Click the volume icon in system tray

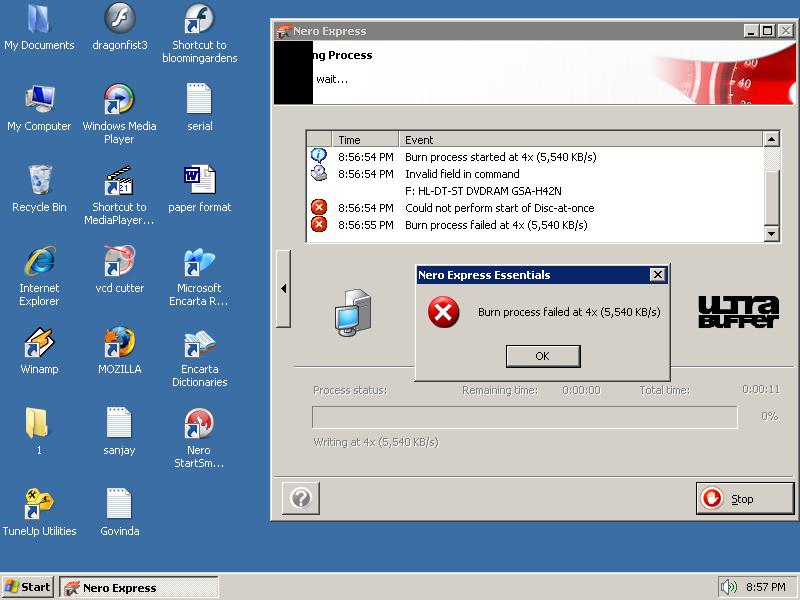(729, 587)
